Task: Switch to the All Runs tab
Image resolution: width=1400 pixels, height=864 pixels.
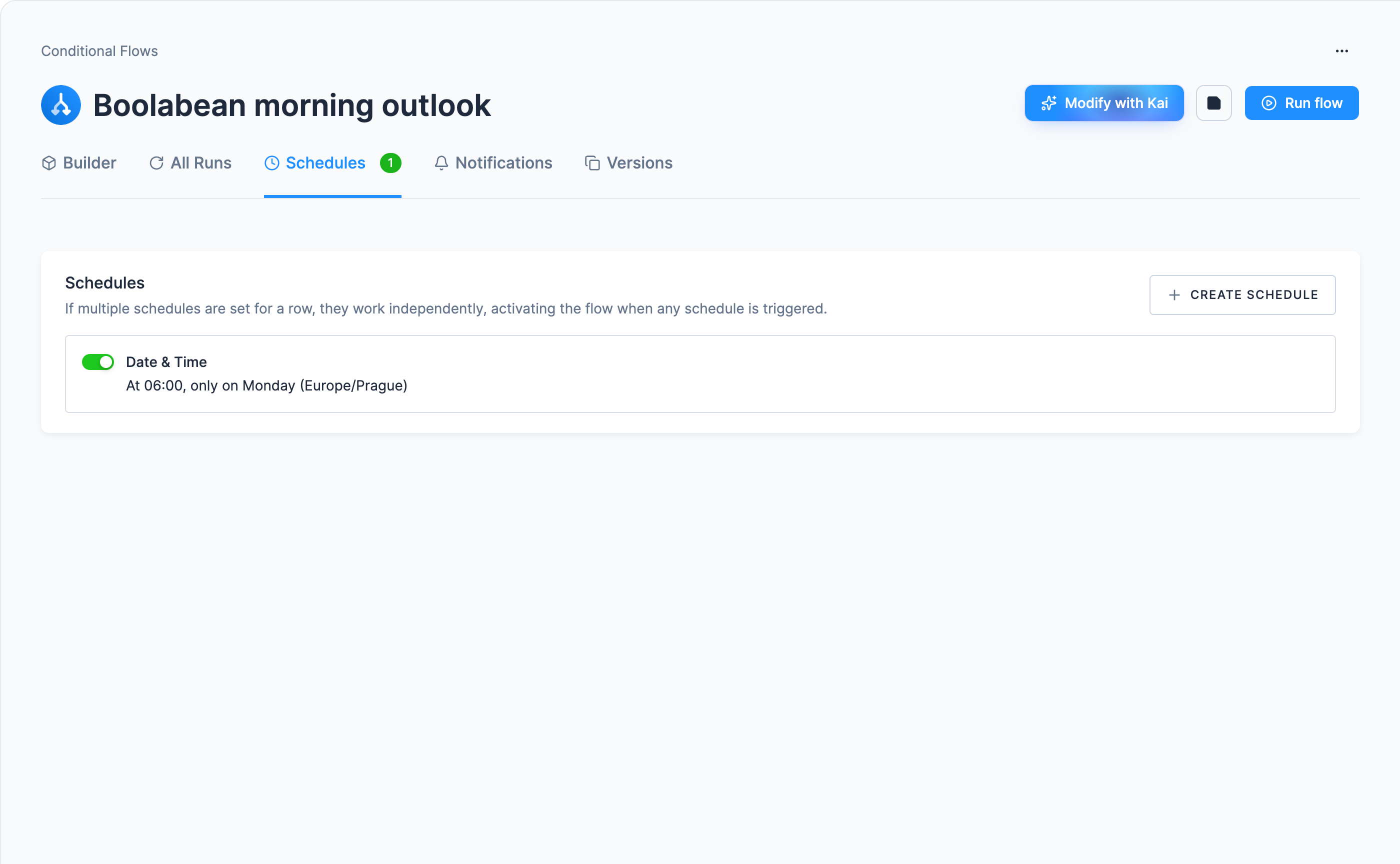Action: pos(190,163)
